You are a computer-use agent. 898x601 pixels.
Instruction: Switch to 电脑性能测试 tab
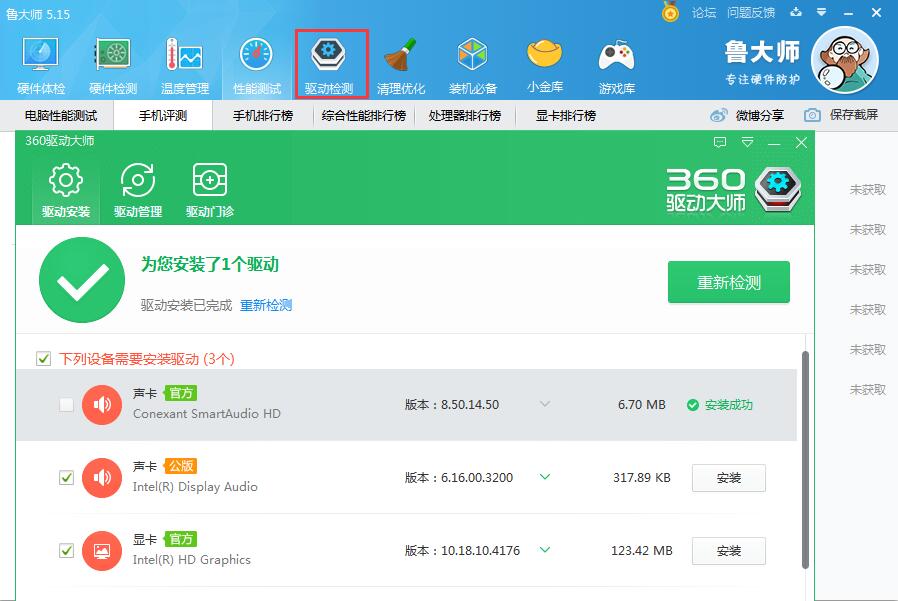coord(61,116)
